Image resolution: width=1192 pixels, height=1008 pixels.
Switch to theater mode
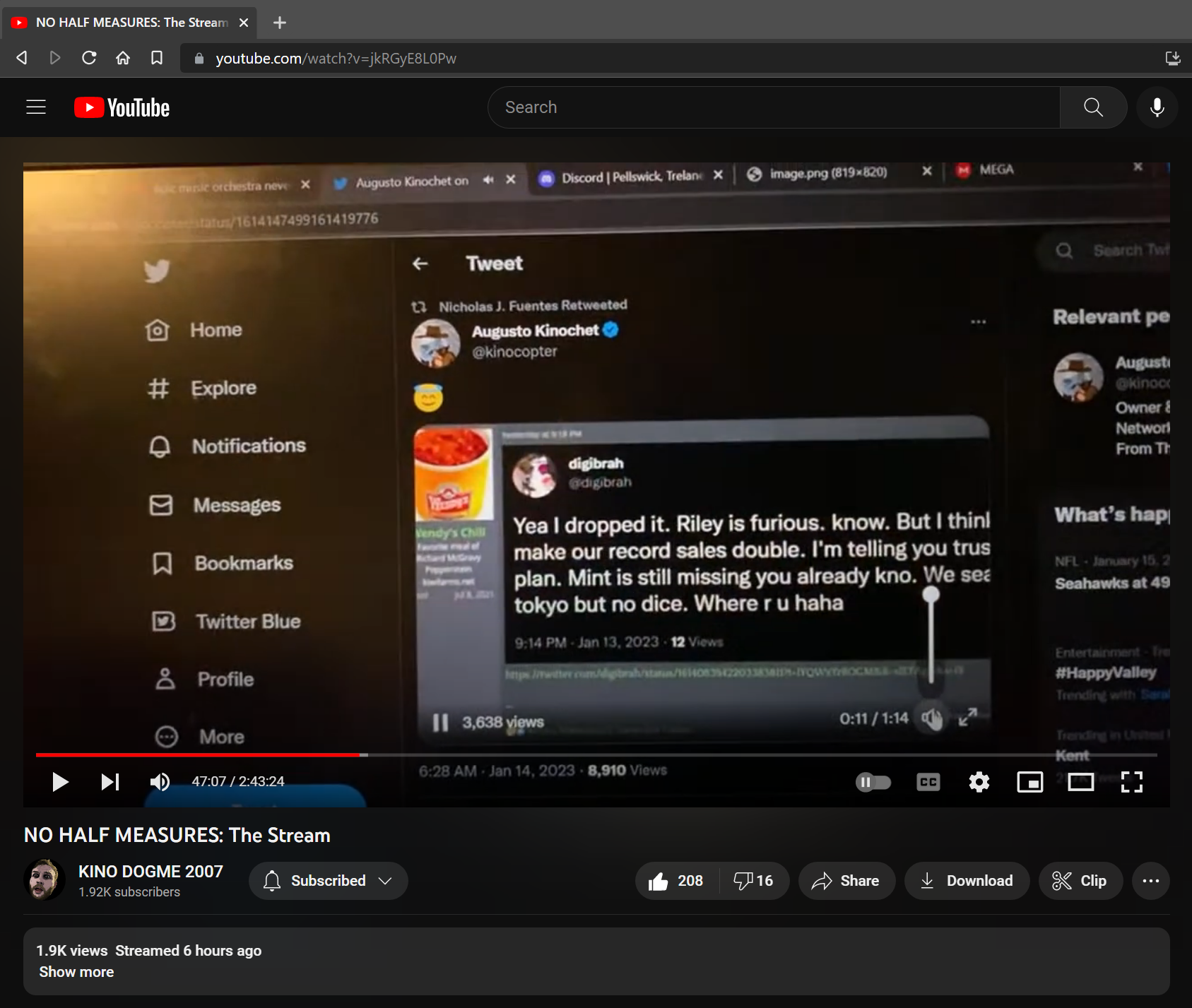[1080, 782]
